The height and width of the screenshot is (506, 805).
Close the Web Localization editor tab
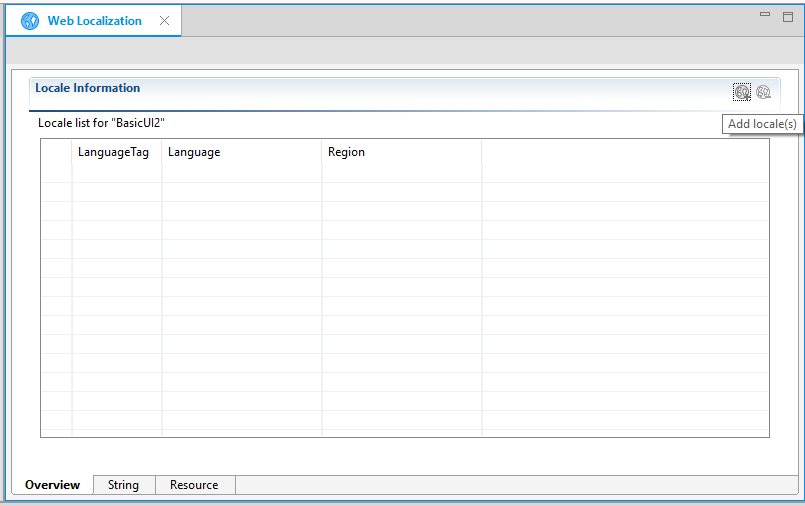[165, 21]
